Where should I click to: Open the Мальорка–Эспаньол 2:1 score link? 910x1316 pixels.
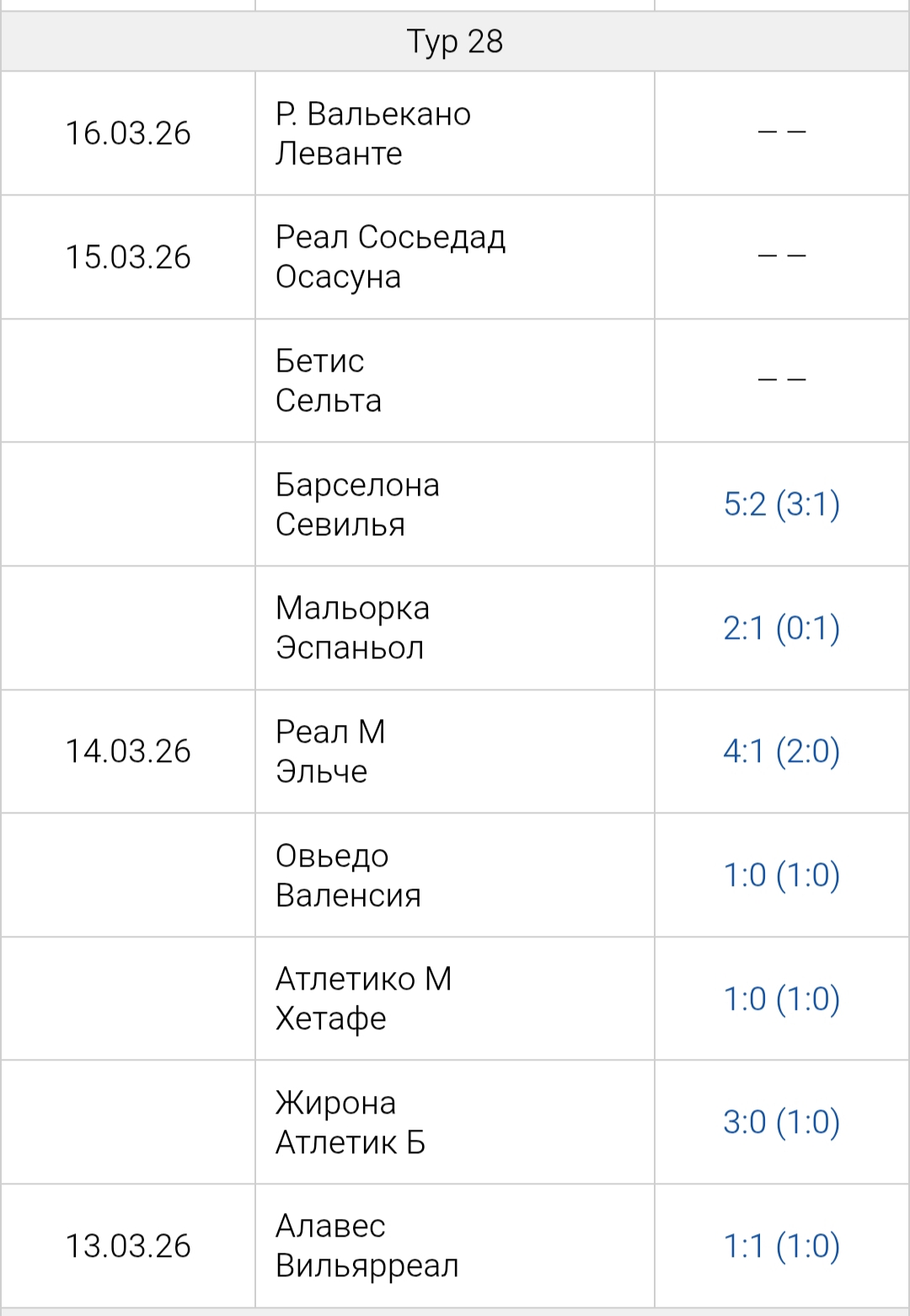coord(781,628)
